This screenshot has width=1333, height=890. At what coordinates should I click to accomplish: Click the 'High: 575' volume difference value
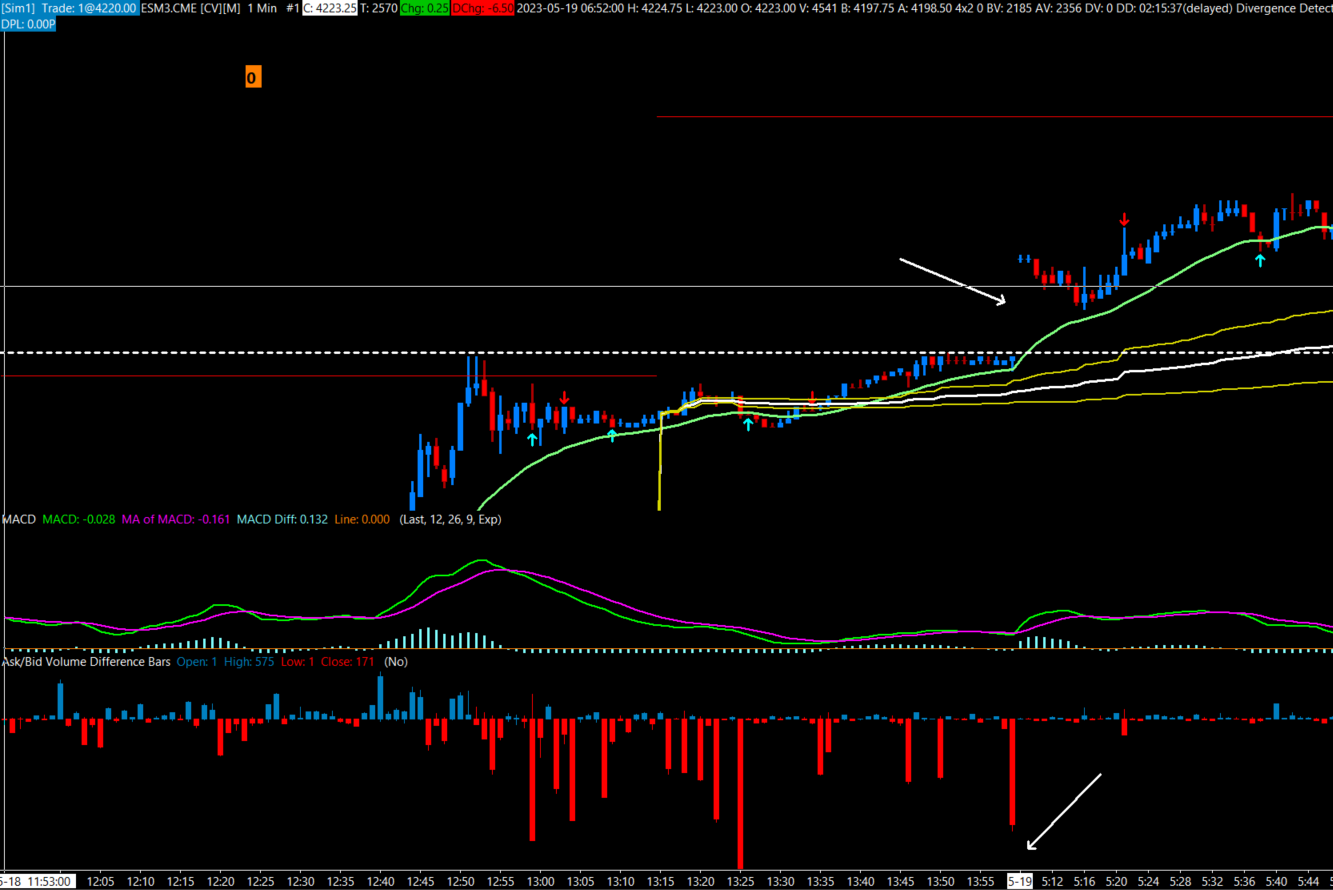tap(249, 662)
